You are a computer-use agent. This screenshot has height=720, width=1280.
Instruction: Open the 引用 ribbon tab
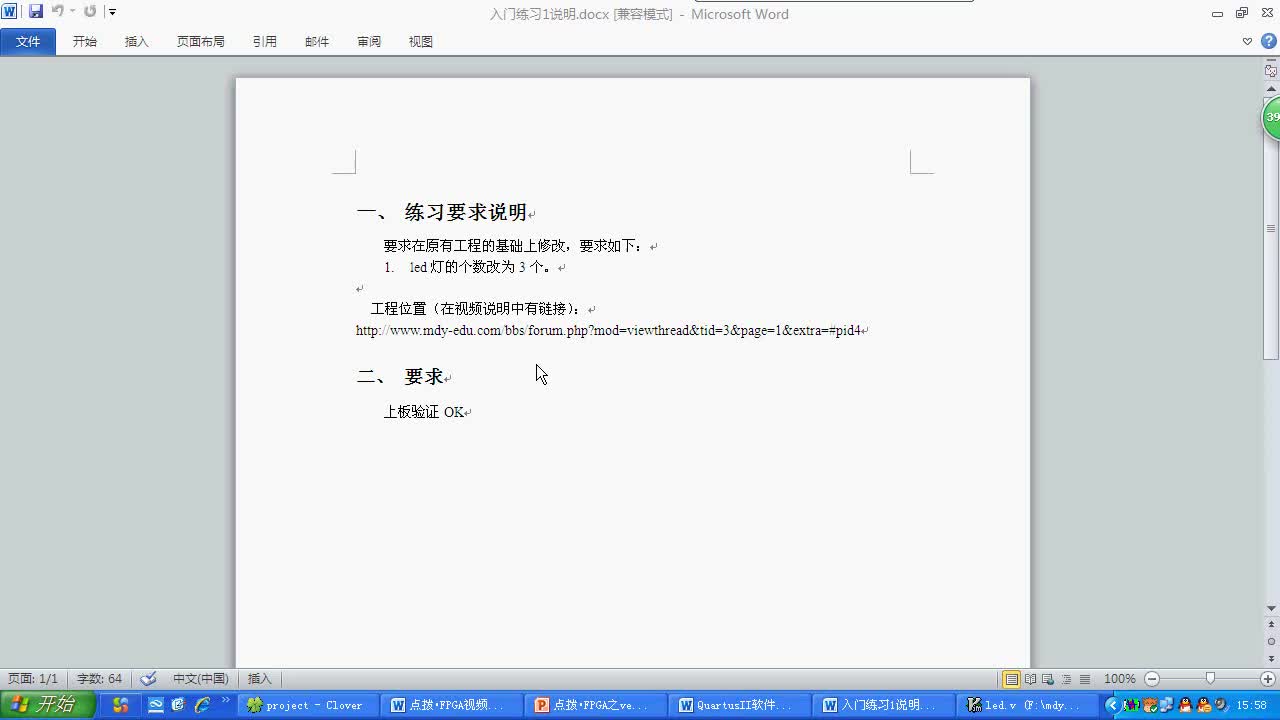point(265,41)
